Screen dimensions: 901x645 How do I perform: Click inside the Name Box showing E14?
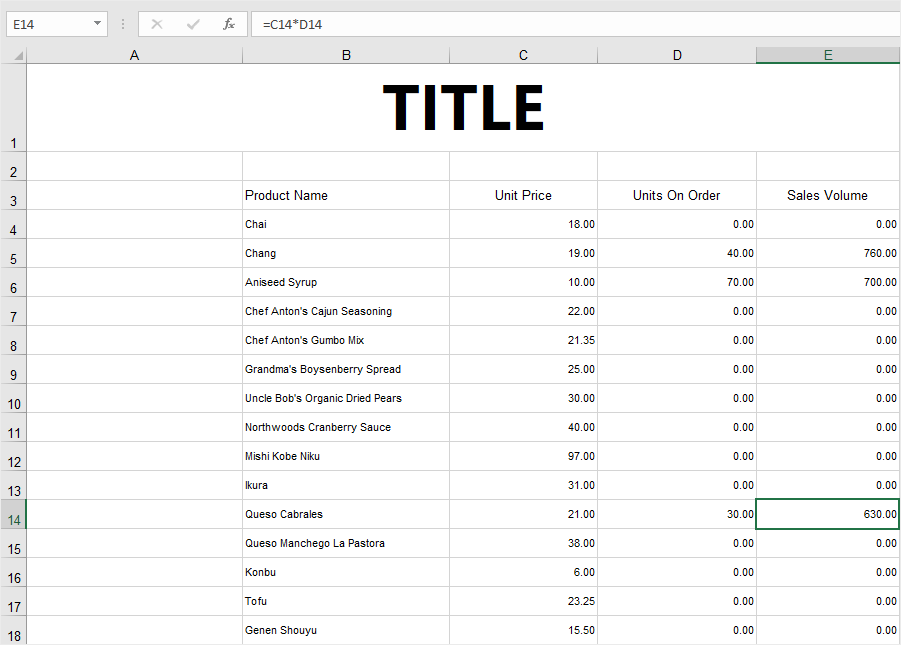(x=46, y=24)
